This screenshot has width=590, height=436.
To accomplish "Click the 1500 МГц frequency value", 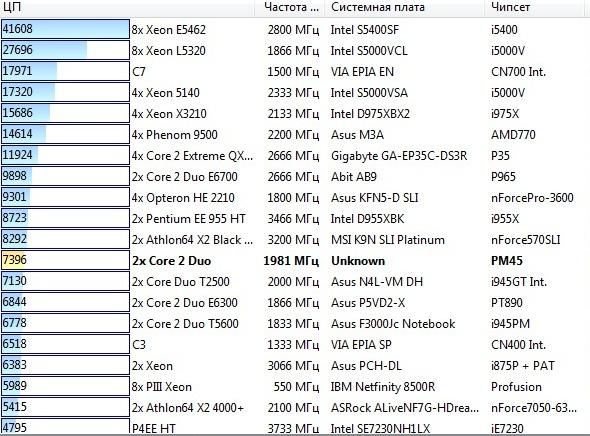I will [x=293, y=71].
